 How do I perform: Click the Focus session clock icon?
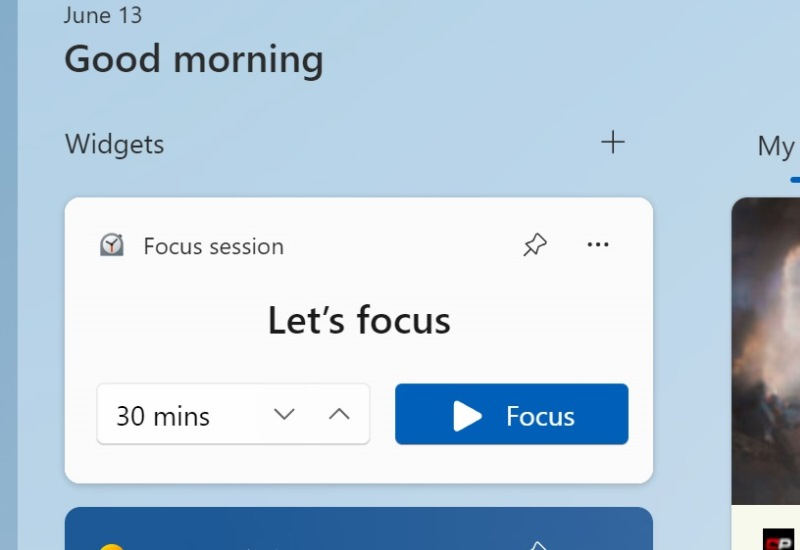112,246
